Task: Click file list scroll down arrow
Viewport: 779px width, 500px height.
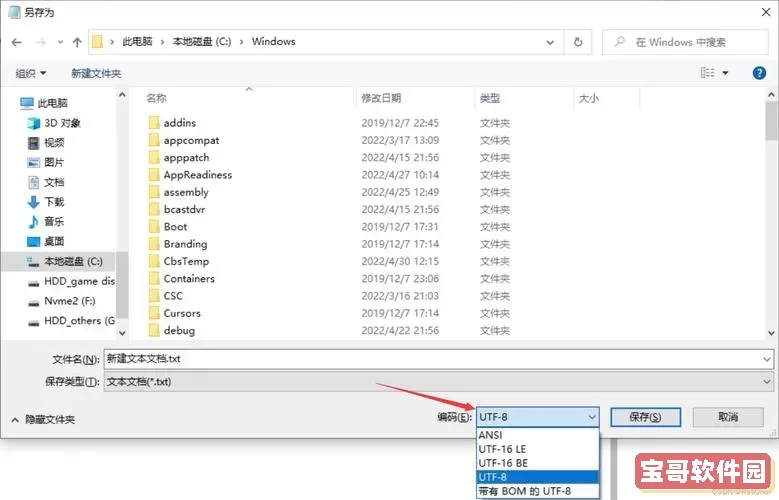Action: 771,333
